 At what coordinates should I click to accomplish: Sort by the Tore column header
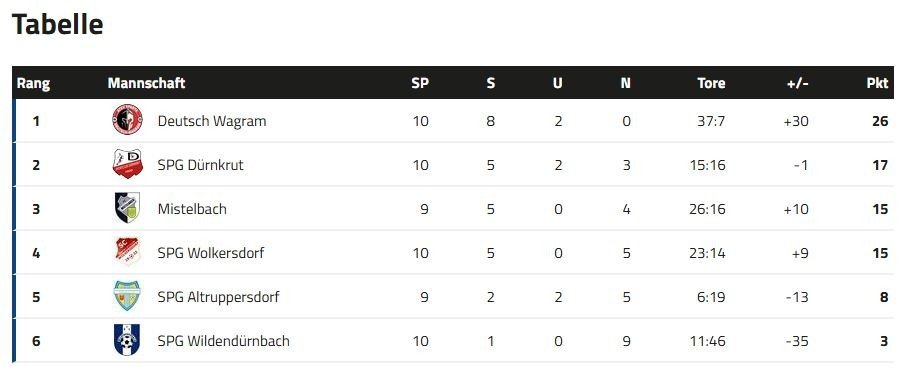click(711, 83)
